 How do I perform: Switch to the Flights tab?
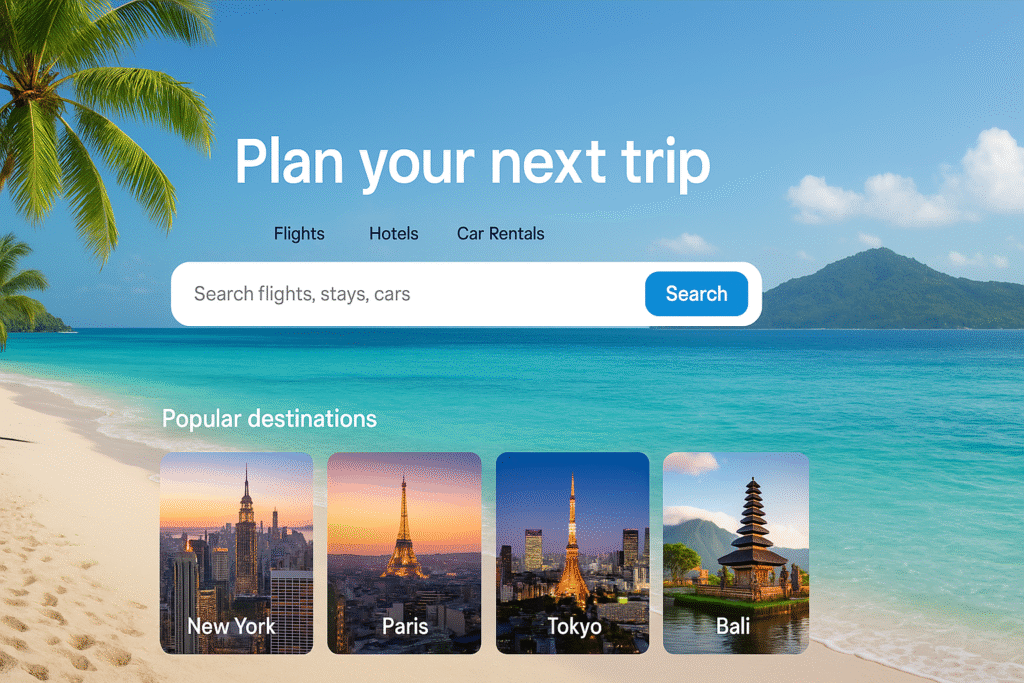(x=299, y=234)
